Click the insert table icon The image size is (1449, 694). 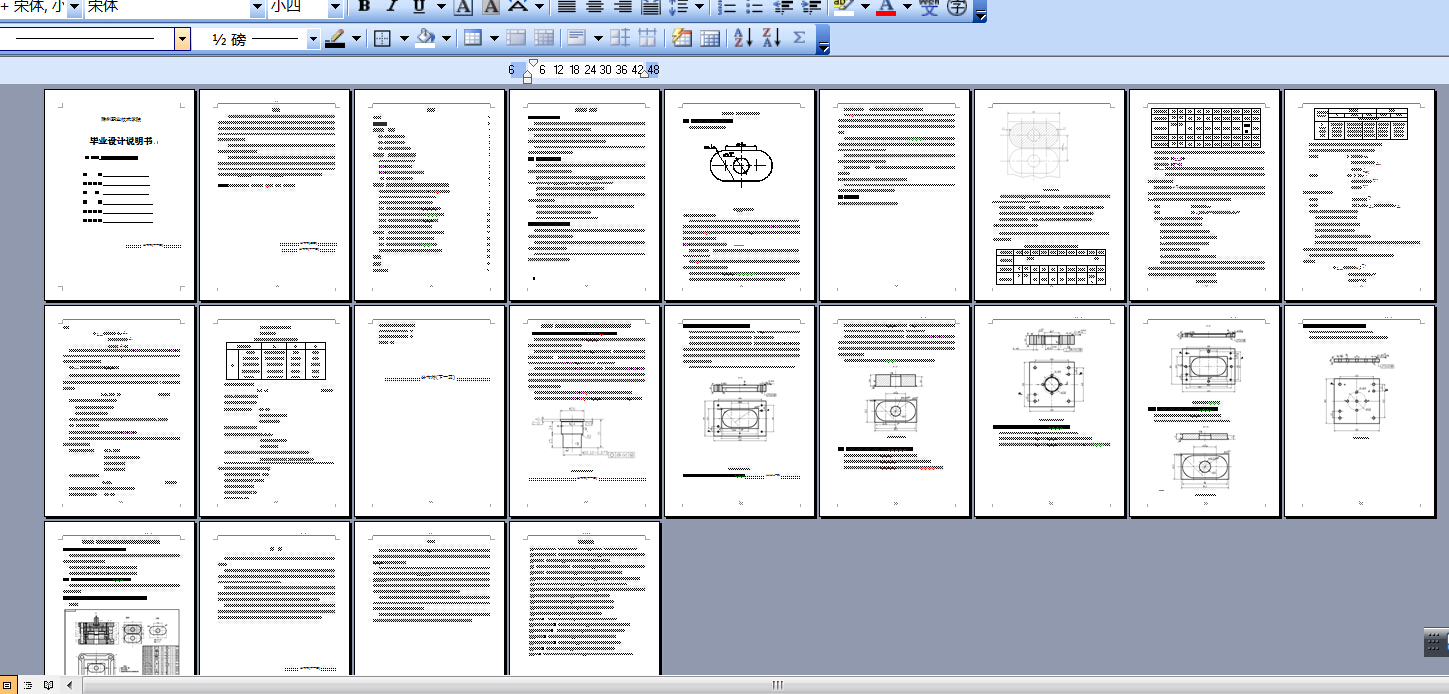coord(473,39)
